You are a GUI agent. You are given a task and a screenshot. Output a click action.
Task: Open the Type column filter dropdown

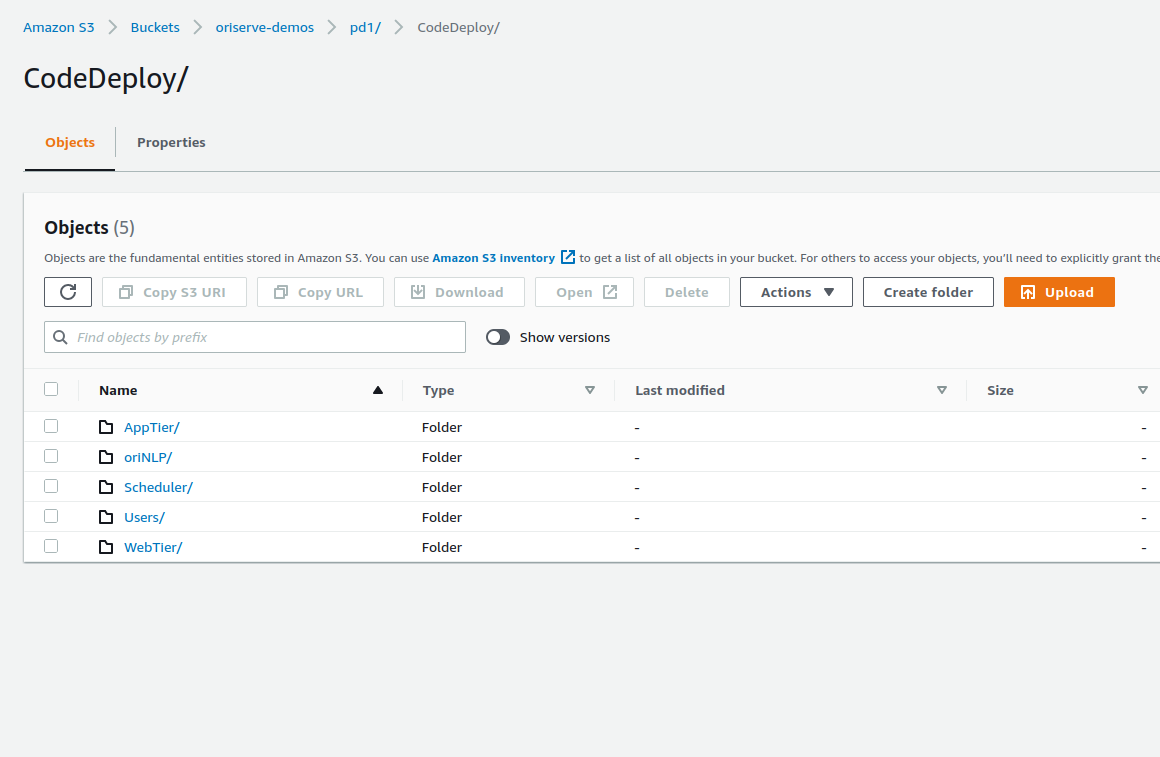[590, 390]
